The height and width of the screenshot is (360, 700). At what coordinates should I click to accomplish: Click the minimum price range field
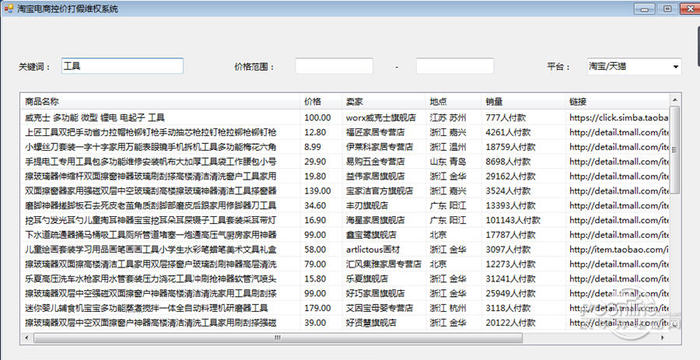[334, 66]
